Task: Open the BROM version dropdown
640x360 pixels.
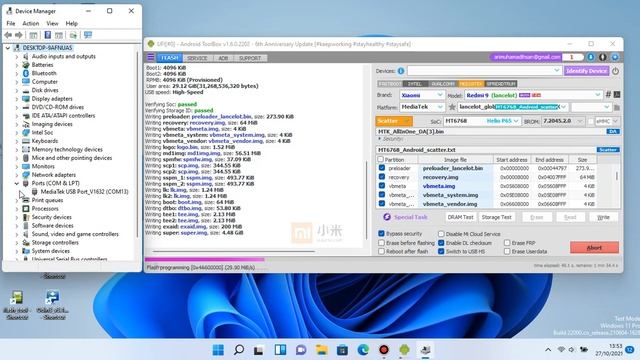Action: [563, 121]
